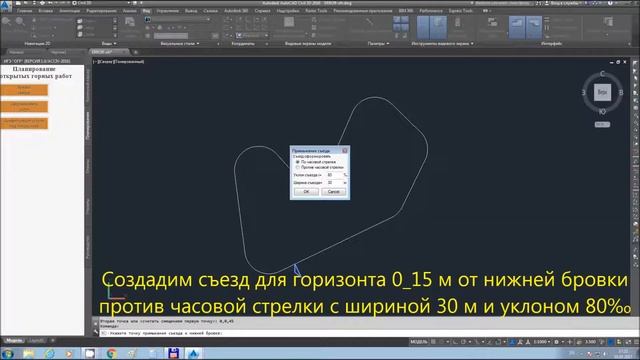This screenshot has width=640, height=360.
Task: Open Windows Start button
Action: coord(8,353)
